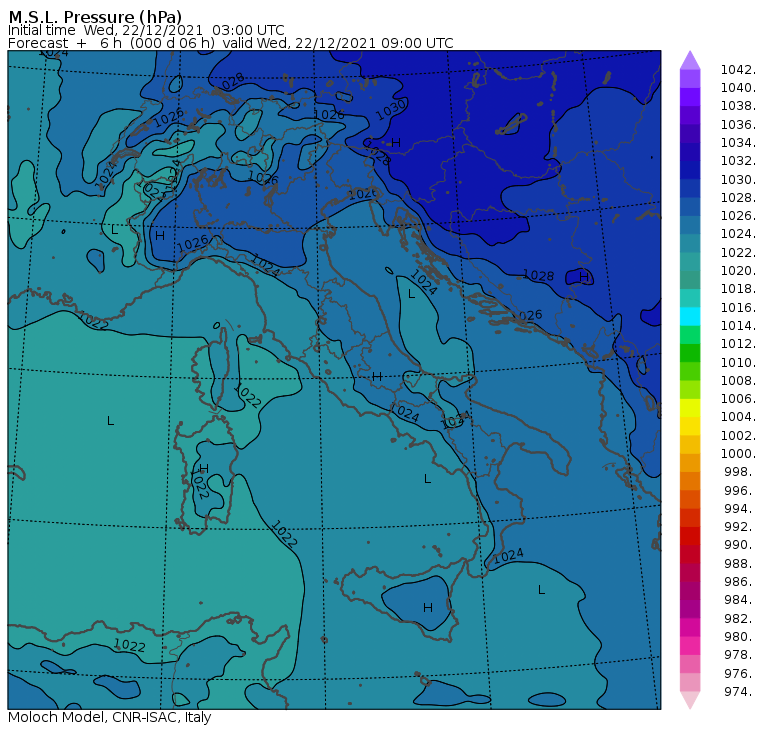Screen dimensions: 760x731
Task: Click the "1030" contour label on the map
Action: [x=391, y=110]
